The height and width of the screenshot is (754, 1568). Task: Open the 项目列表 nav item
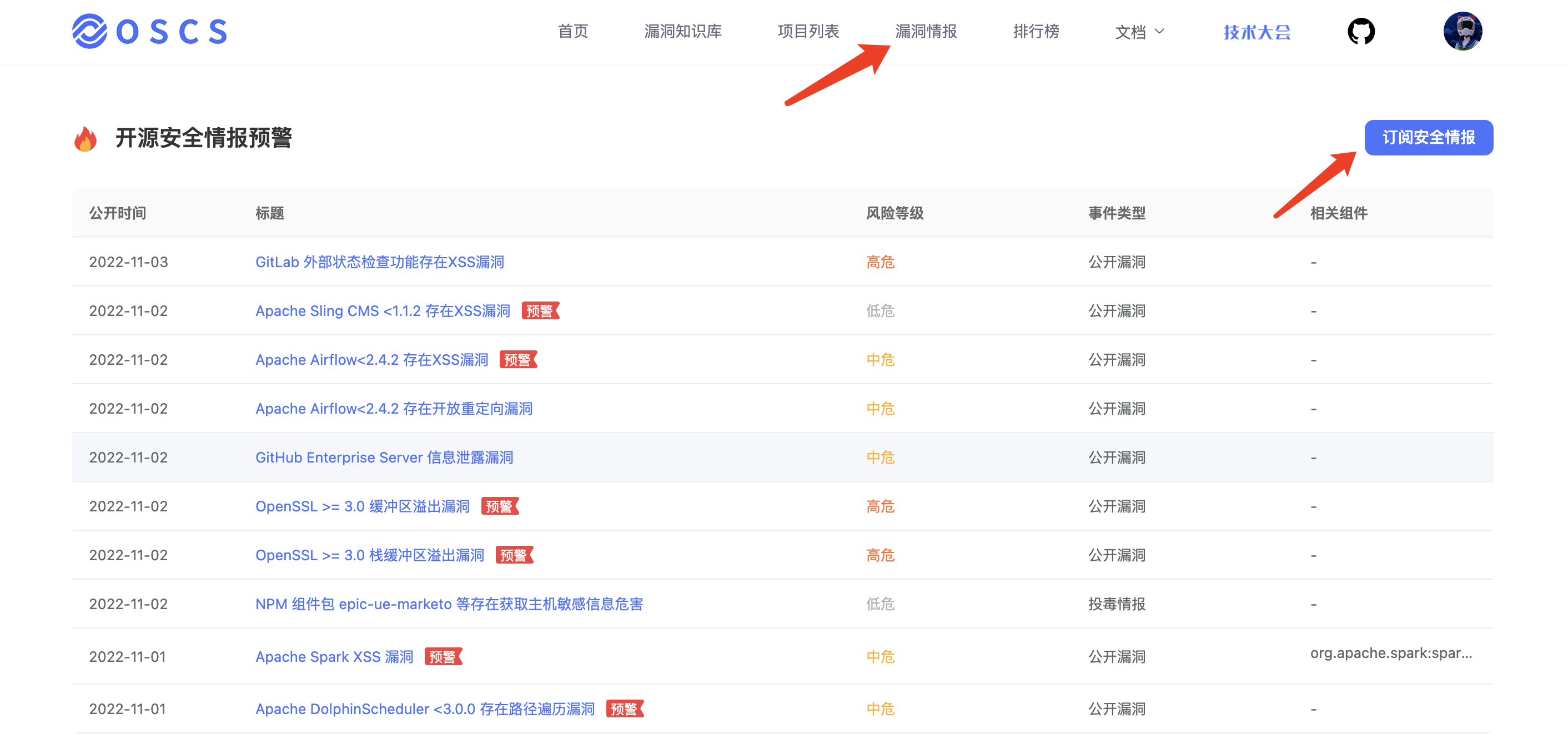808,31
